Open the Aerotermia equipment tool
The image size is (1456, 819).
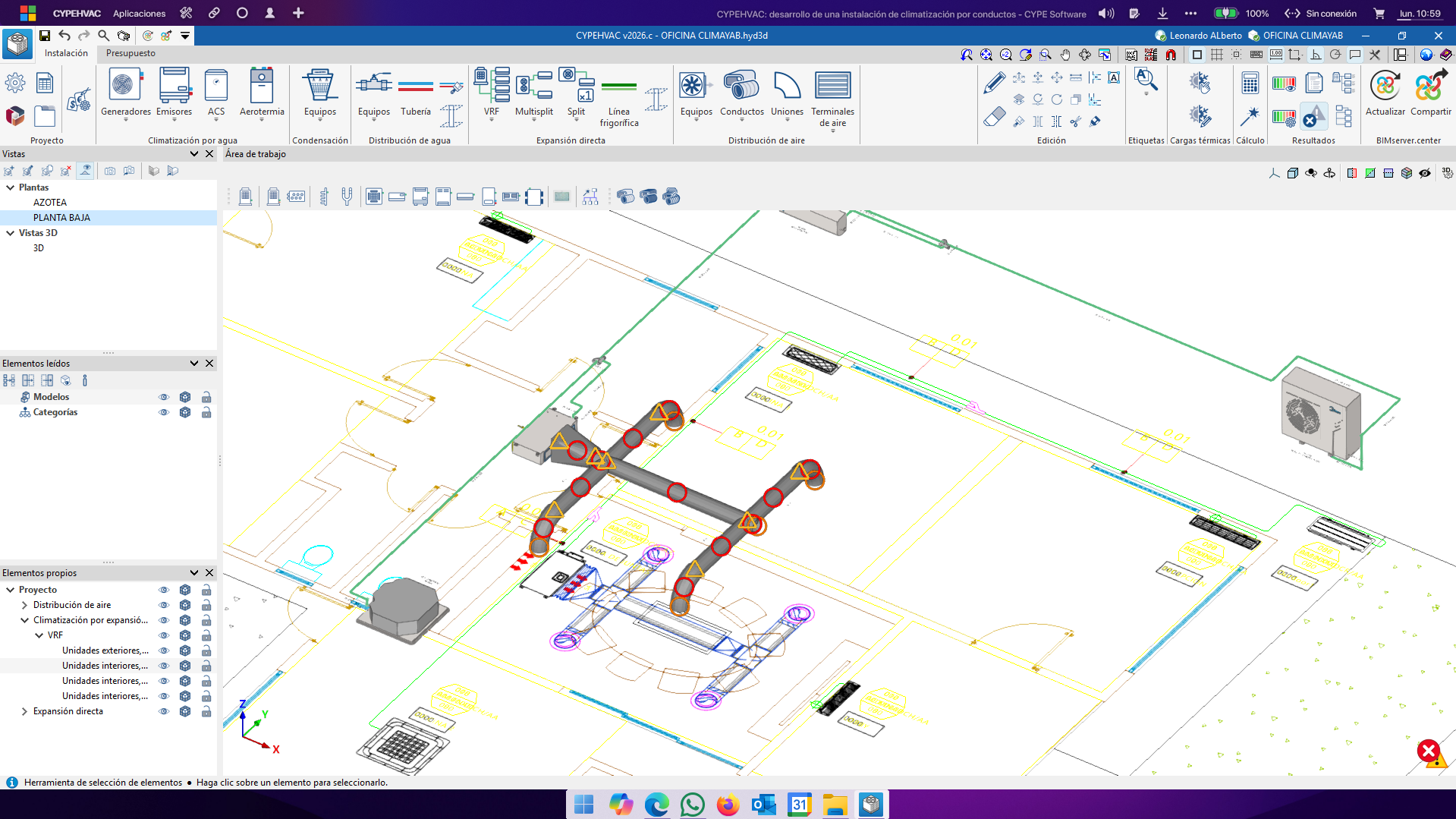tap(262, 86)
